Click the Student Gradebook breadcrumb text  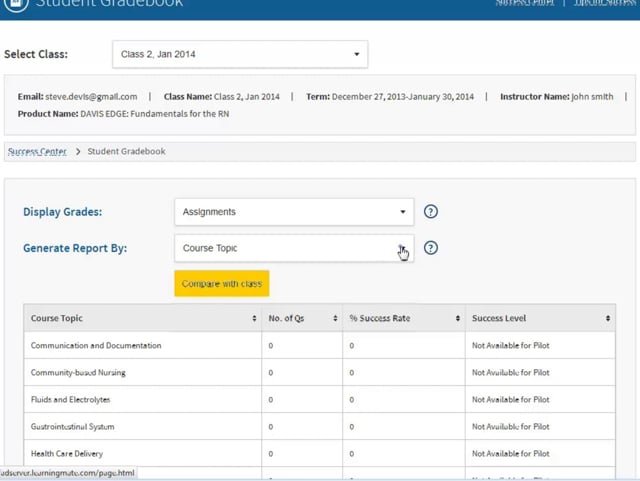pos(127,151)
